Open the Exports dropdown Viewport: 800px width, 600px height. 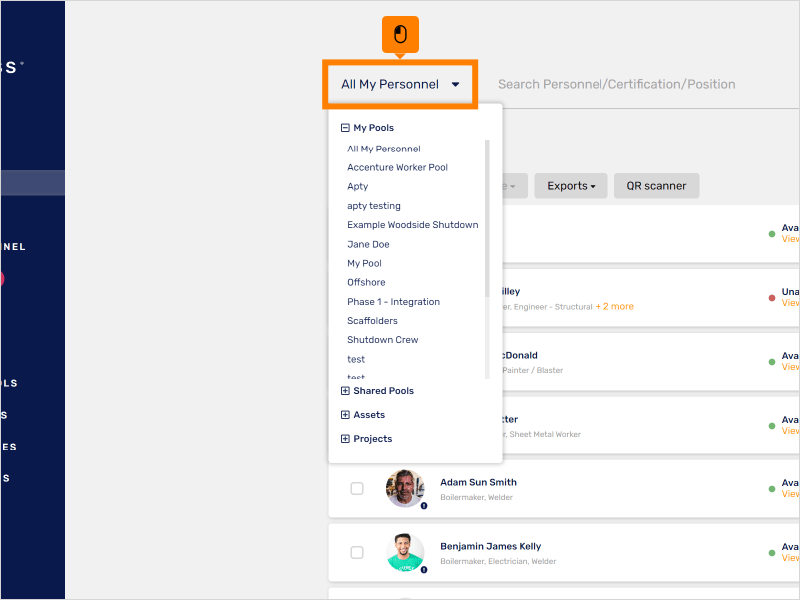point(570,186)
